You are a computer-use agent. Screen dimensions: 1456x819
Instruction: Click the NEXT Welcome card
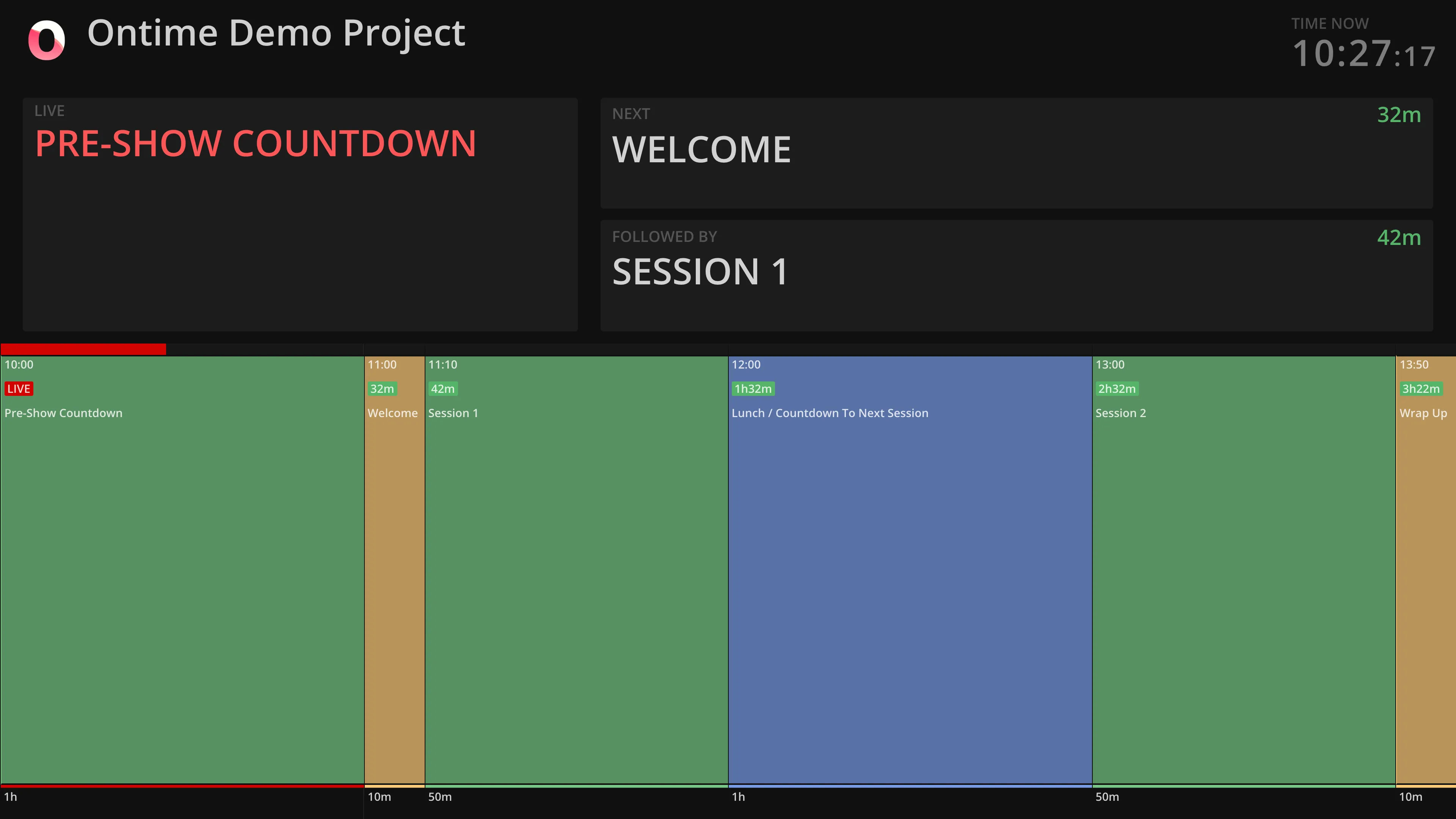(1016, 153)
